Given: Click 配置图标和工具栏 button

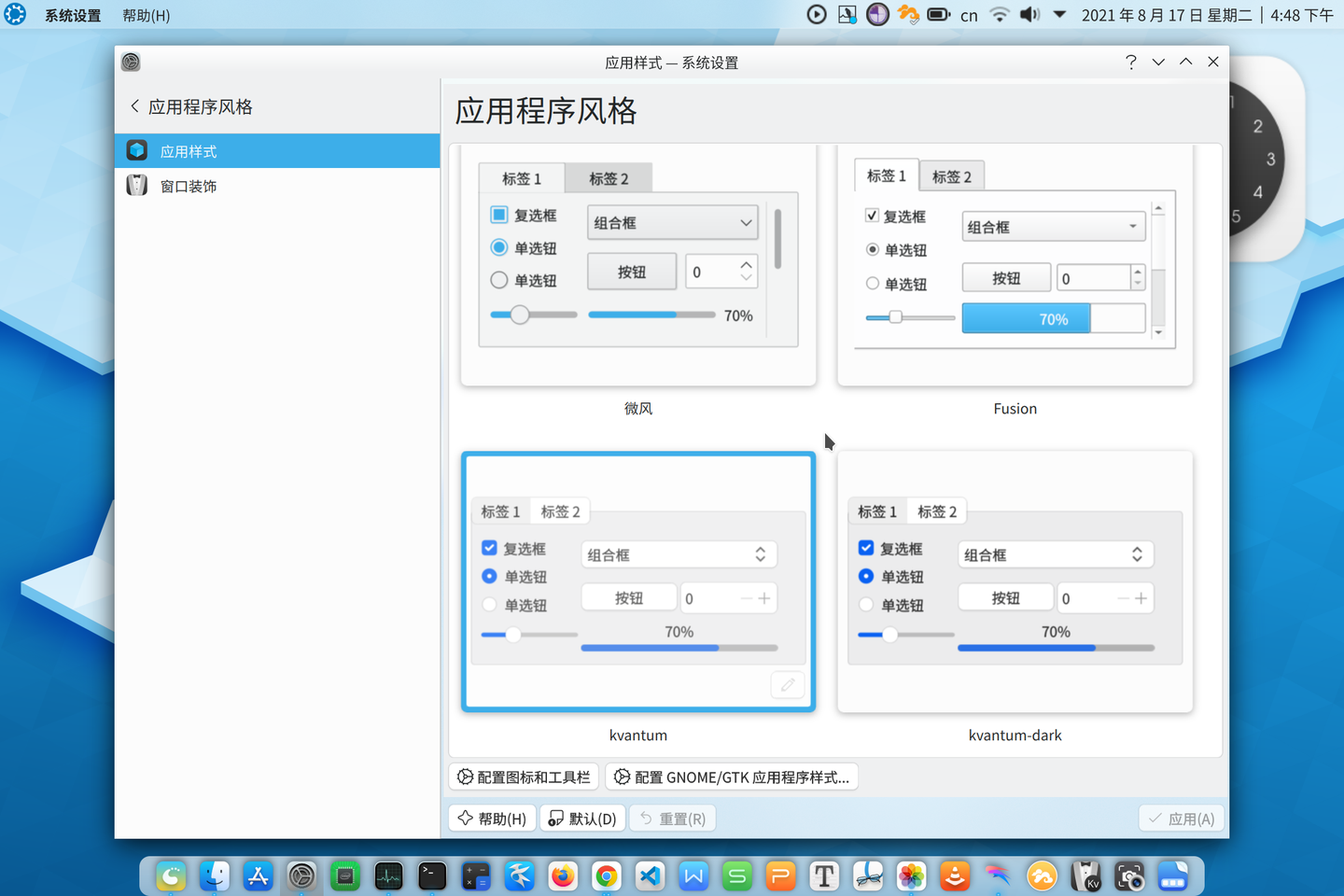Looking at the screenshot, I should click(x=524, y=777).
